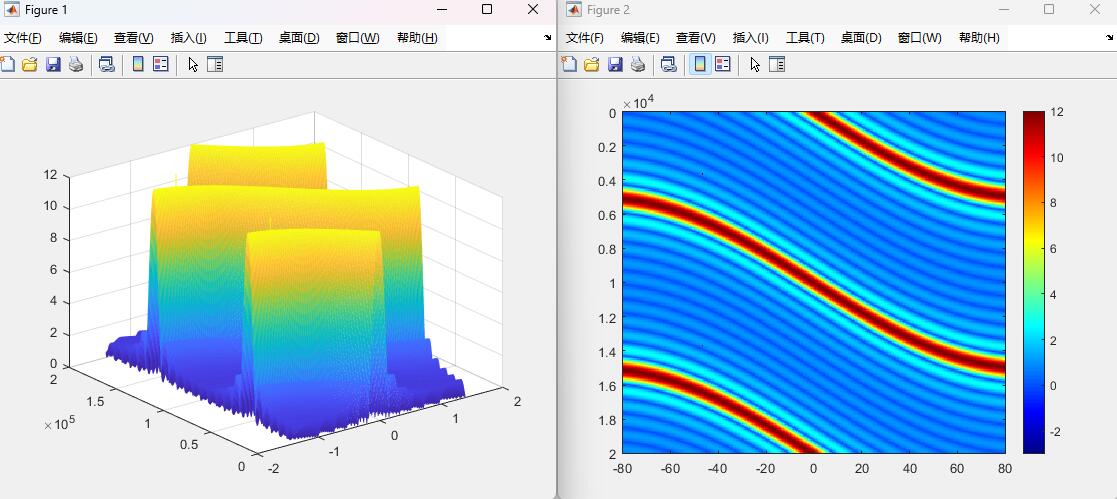The width and height of the screenshot is (1117, 499).
Task: Open 插入(I) menu in Figure 1
Action: coord(189,38)
